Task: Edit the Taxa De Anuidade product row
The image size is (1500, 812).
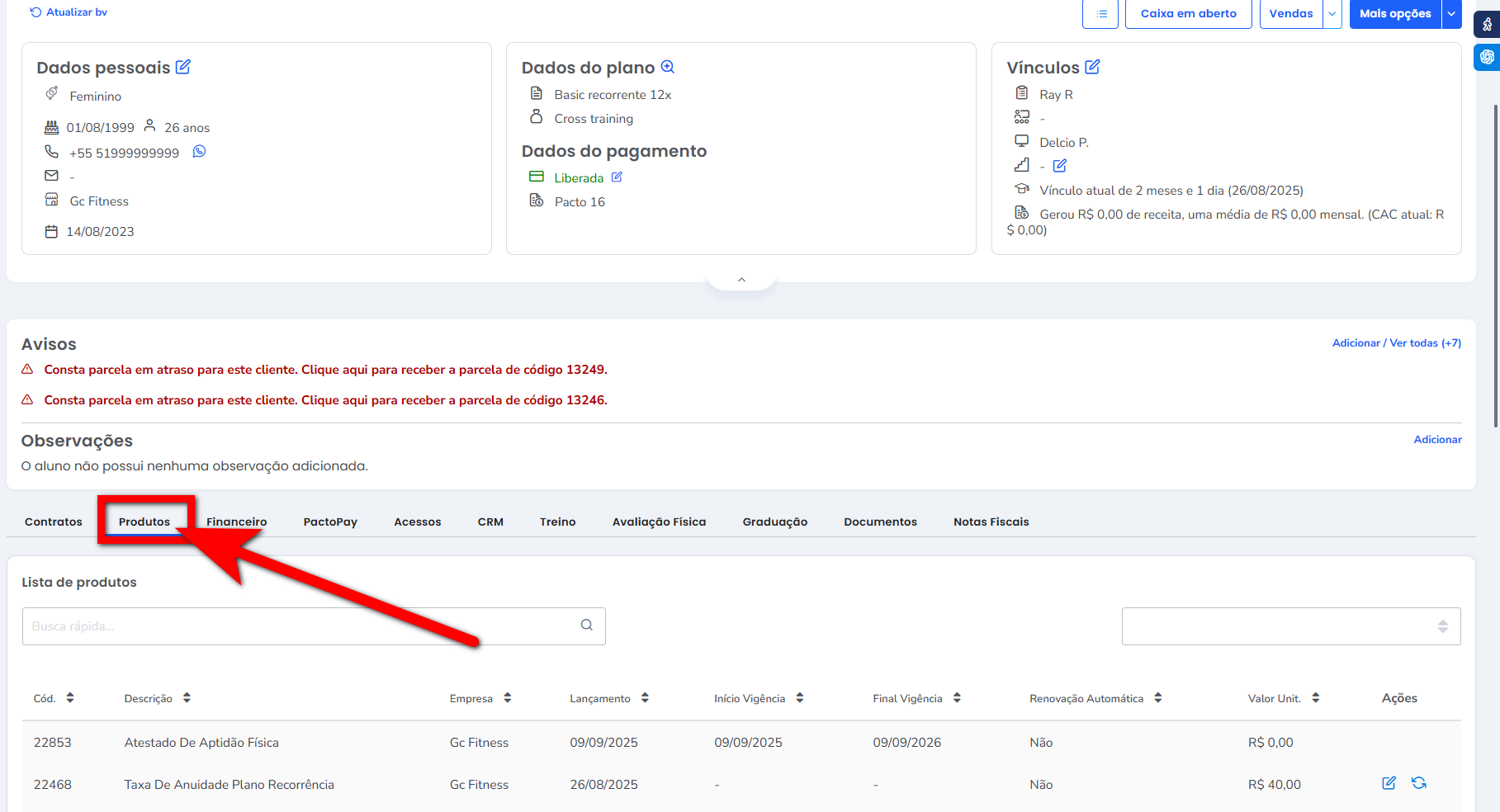Action: [1389, 783]
